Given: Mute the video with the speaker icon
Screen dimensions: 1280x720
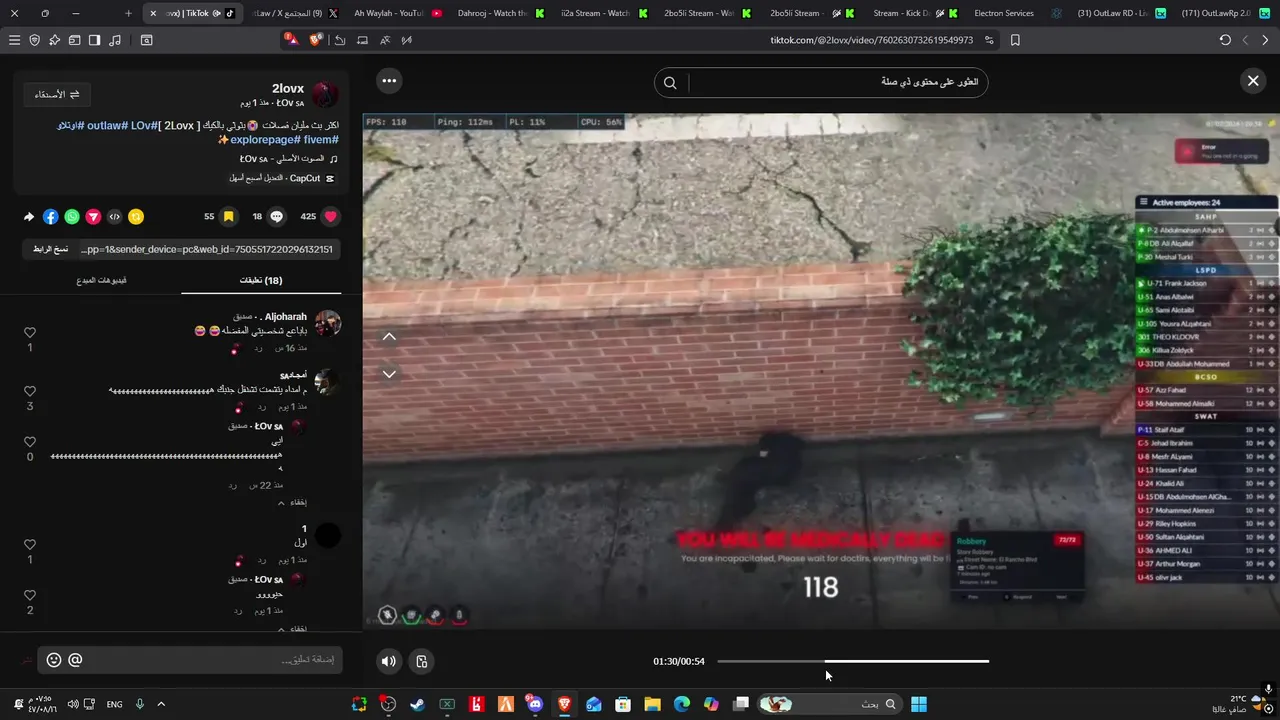Looking at the screenshot, I should (x=389, y=661).
